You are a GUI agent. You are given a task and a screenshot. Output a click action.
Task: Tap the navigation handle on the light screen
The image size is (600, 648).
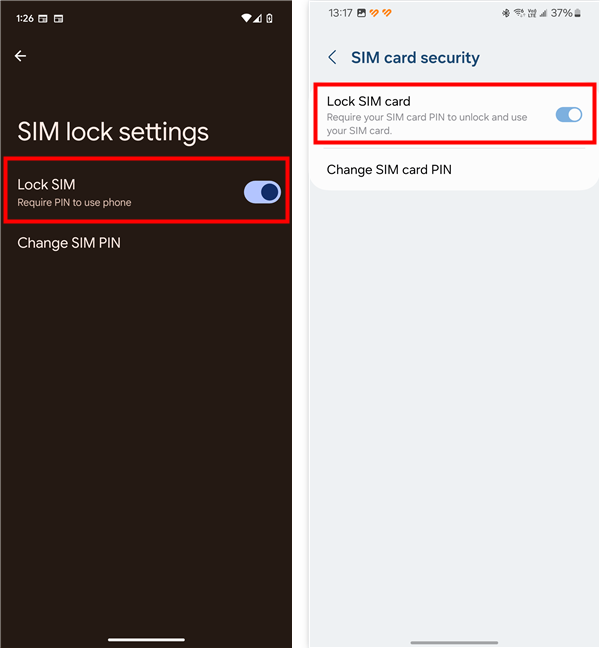pos(453,642)
